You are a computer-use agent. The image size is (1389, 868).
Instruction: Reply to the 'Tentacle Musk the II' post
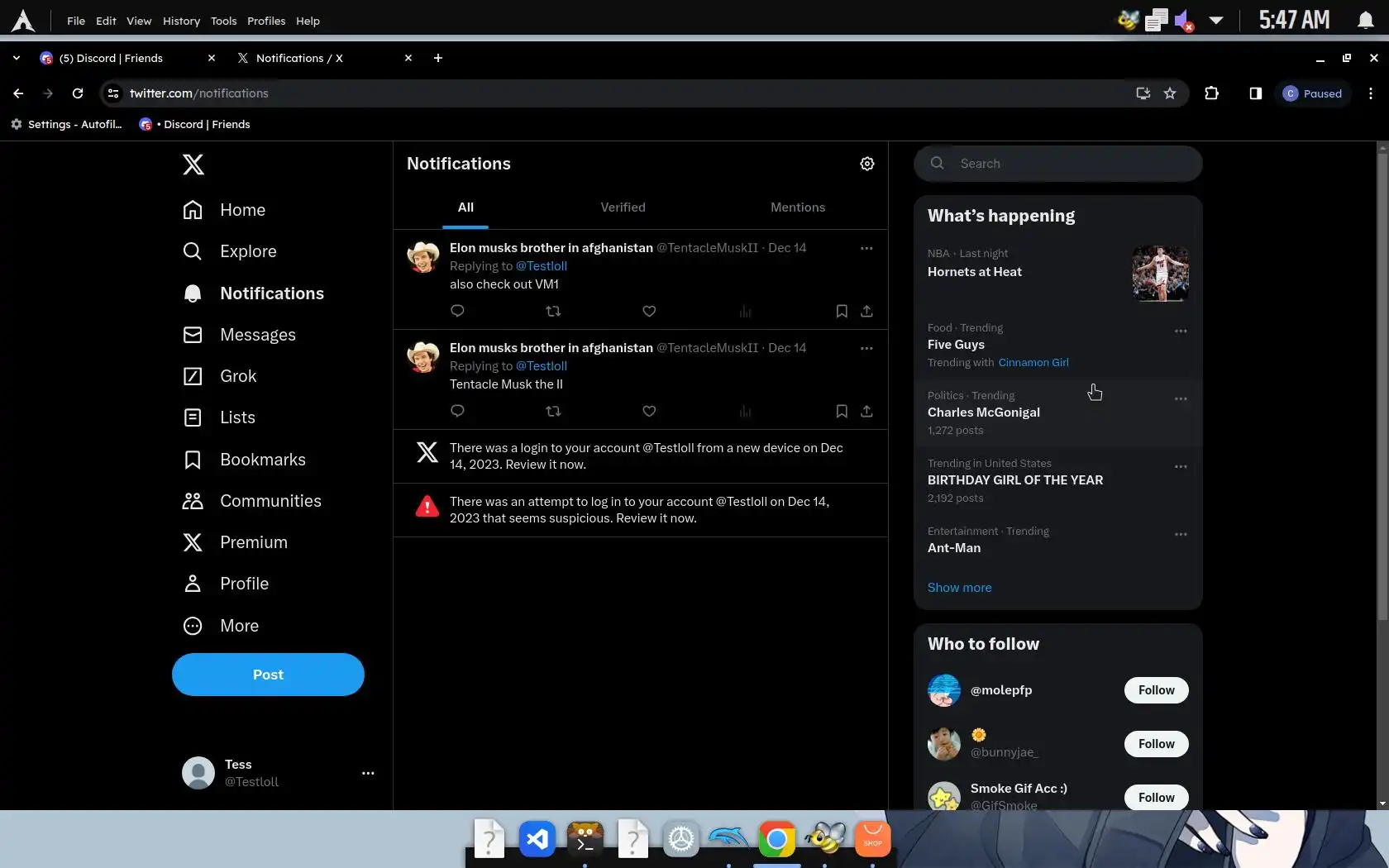pos(457,411)
